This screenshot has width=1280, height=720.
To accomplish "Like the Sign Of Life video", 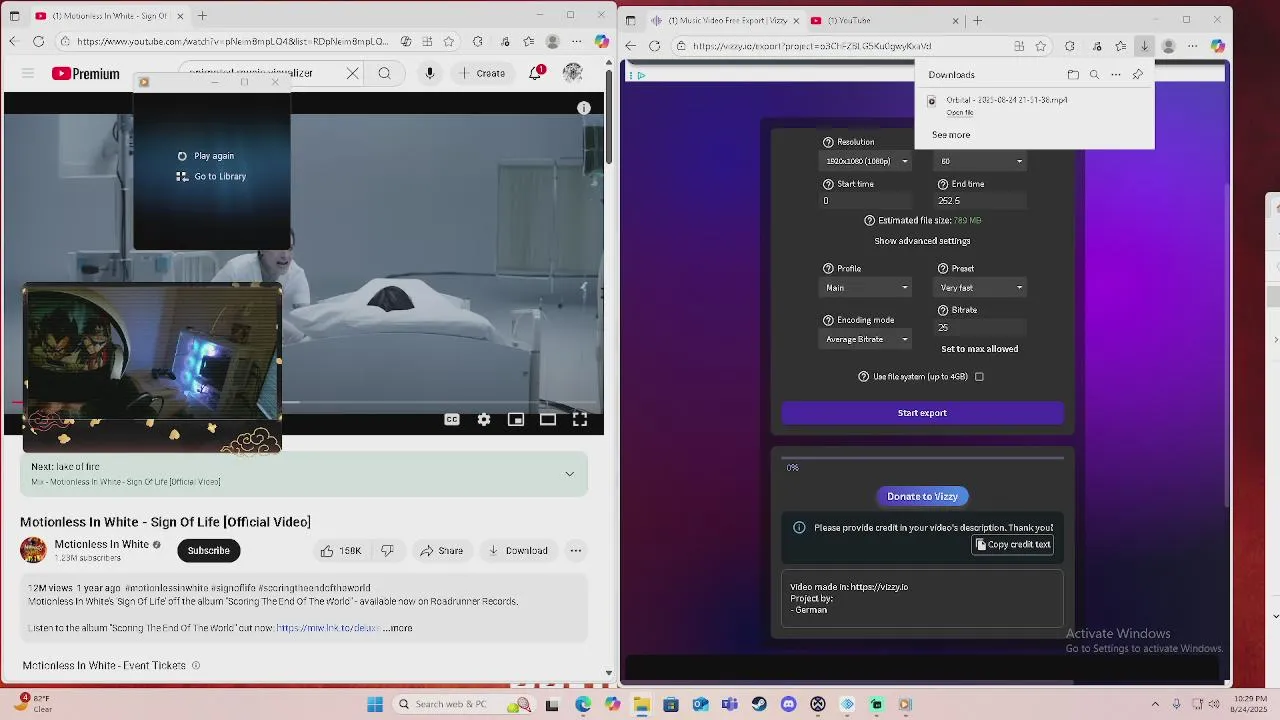I will click(x=341, y=550).
